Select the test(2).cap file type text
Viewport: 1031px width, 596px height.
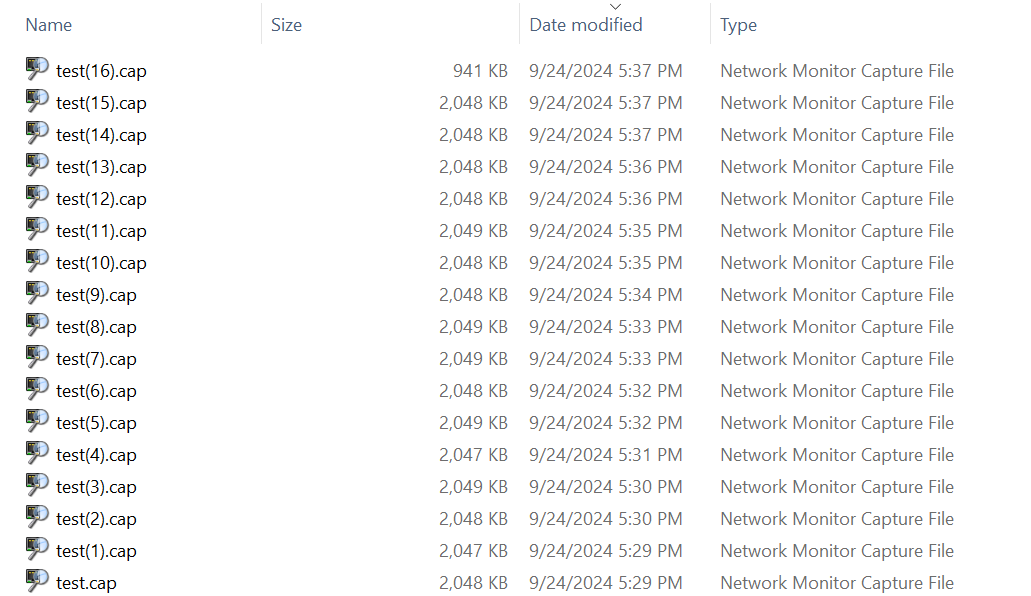836,519
